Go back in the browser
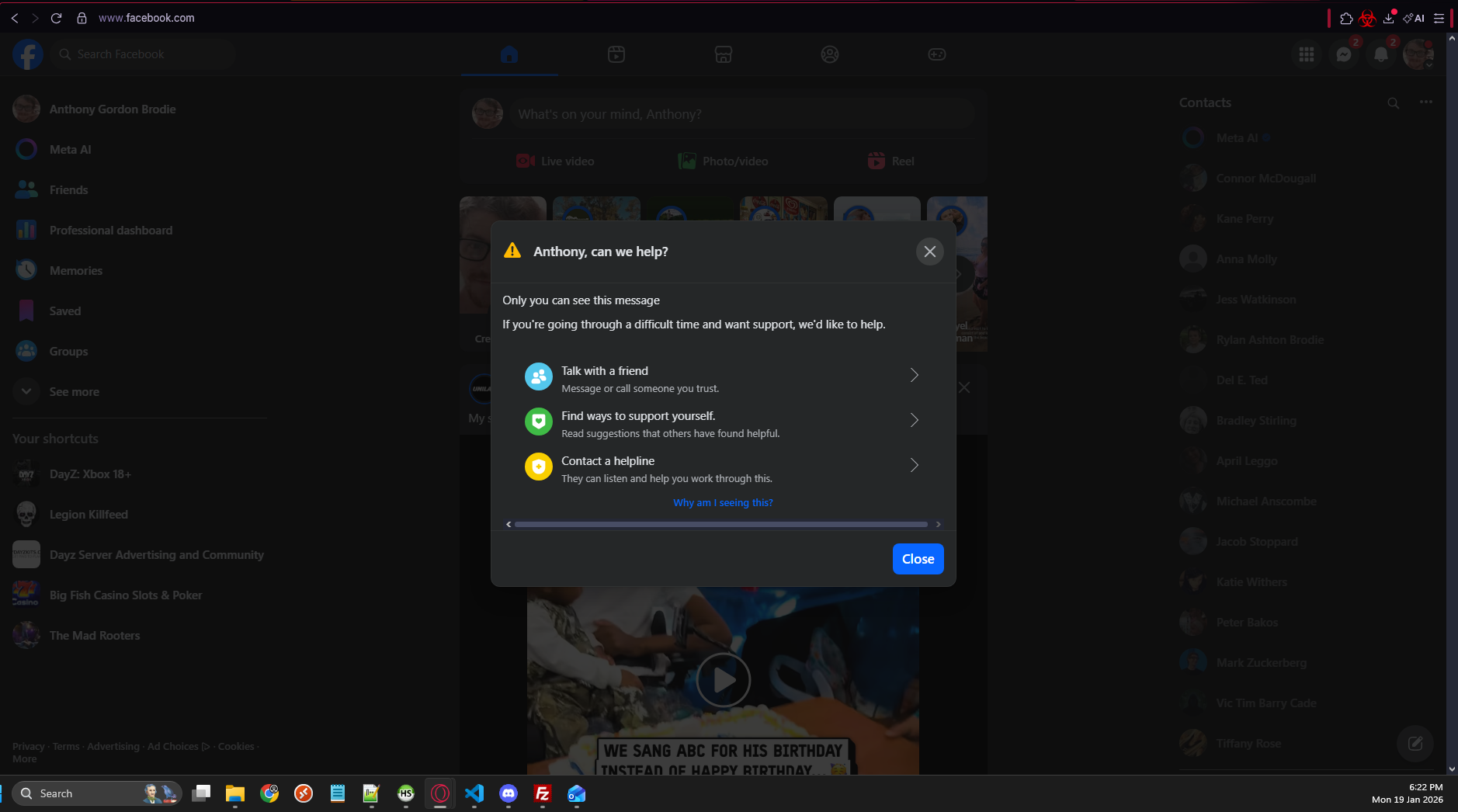The height and width of the screenshot is (812, 1458). [x=15, y=18]
